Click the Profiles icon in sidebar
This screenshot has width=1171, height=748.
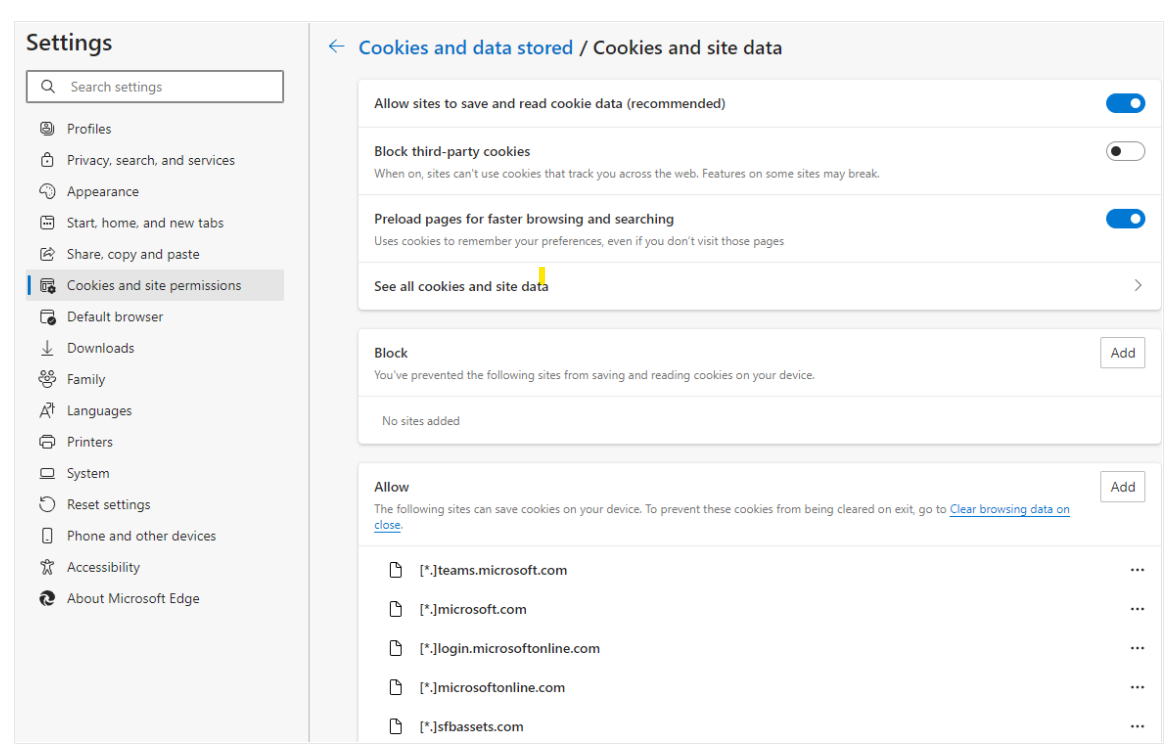coord(47,129)
